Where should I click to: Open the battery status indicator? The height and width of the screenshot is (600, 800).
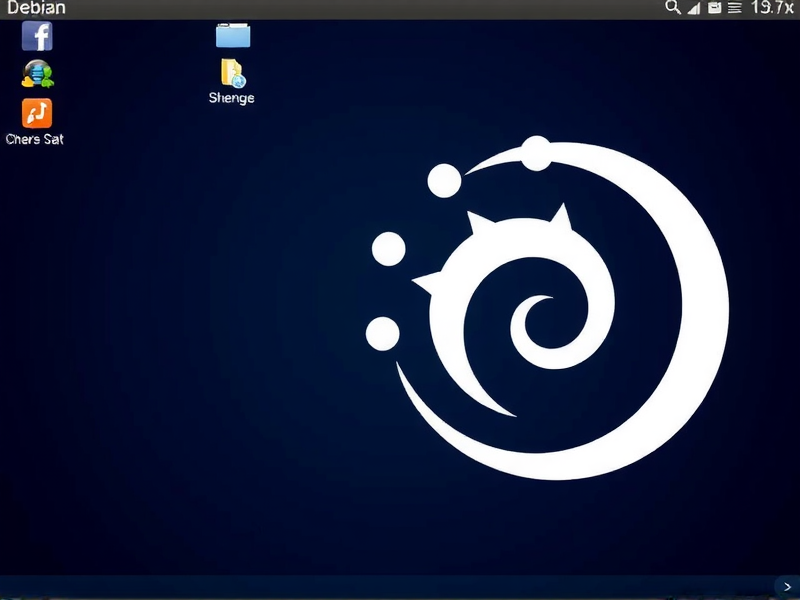pyautogui.click(x=712, y=8)
